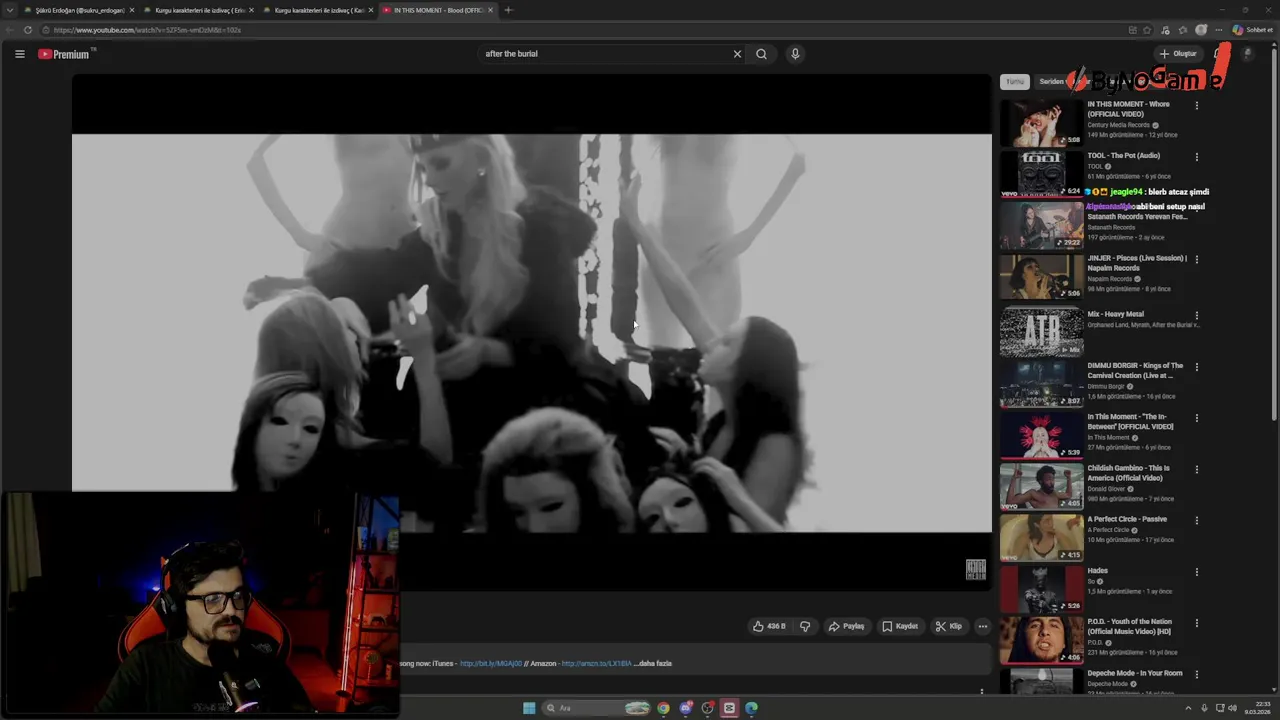The image size is (1280, 720).
Task: Show hidden system tray icons chevron
Action: 1189,708
